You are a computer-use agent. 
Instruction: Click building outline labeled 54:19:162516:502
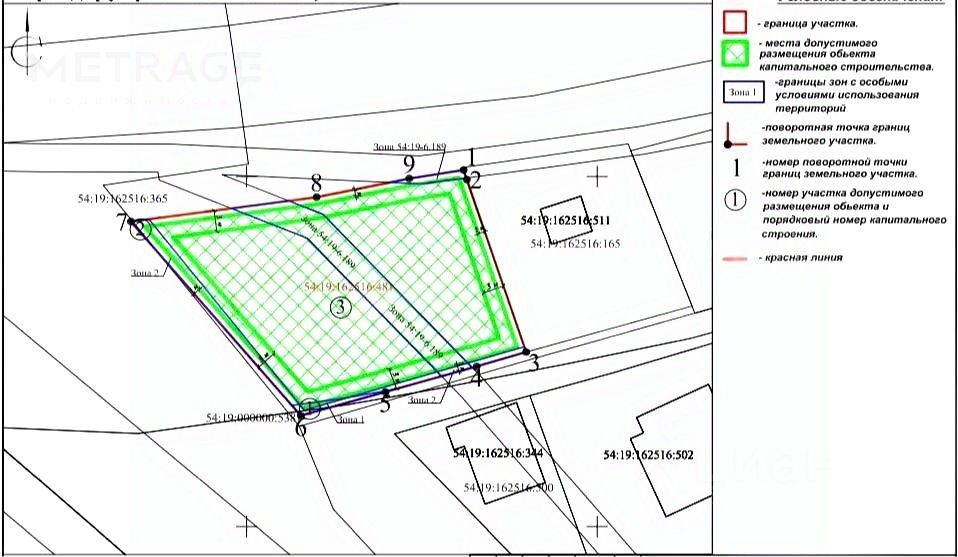click(671, 451)
